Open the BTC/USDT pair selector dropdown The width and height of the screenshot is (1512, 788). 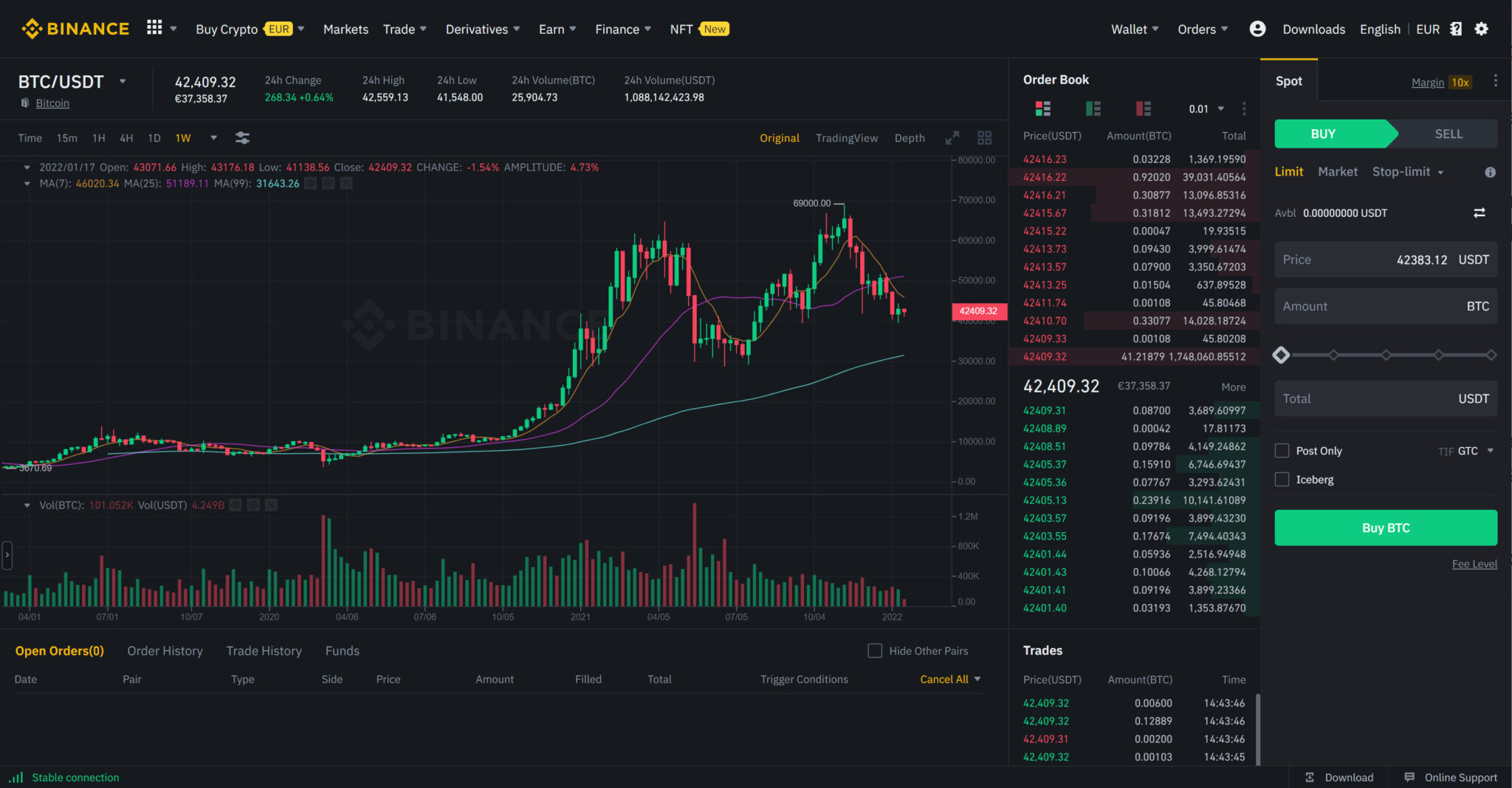[123, 81]
